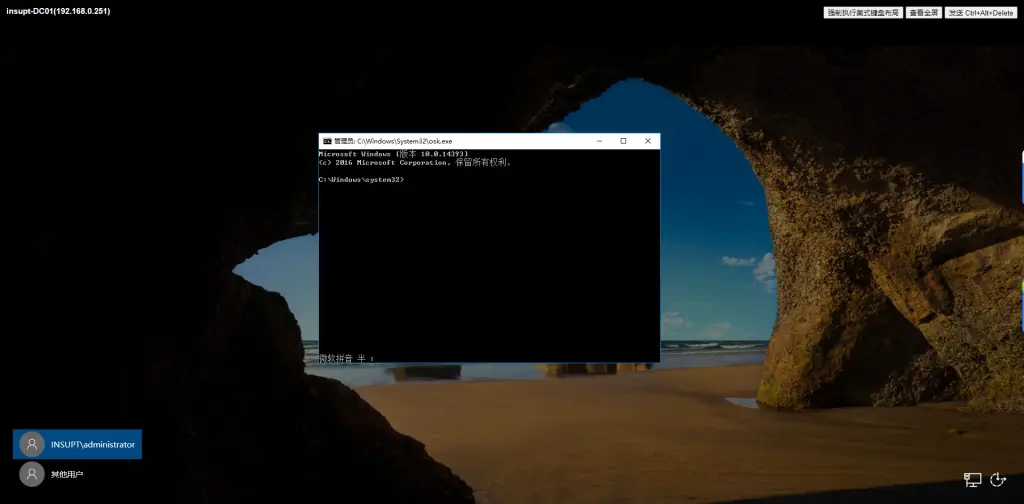
Task: Click the Command Prompt title bar text
Action: [393, 142]
